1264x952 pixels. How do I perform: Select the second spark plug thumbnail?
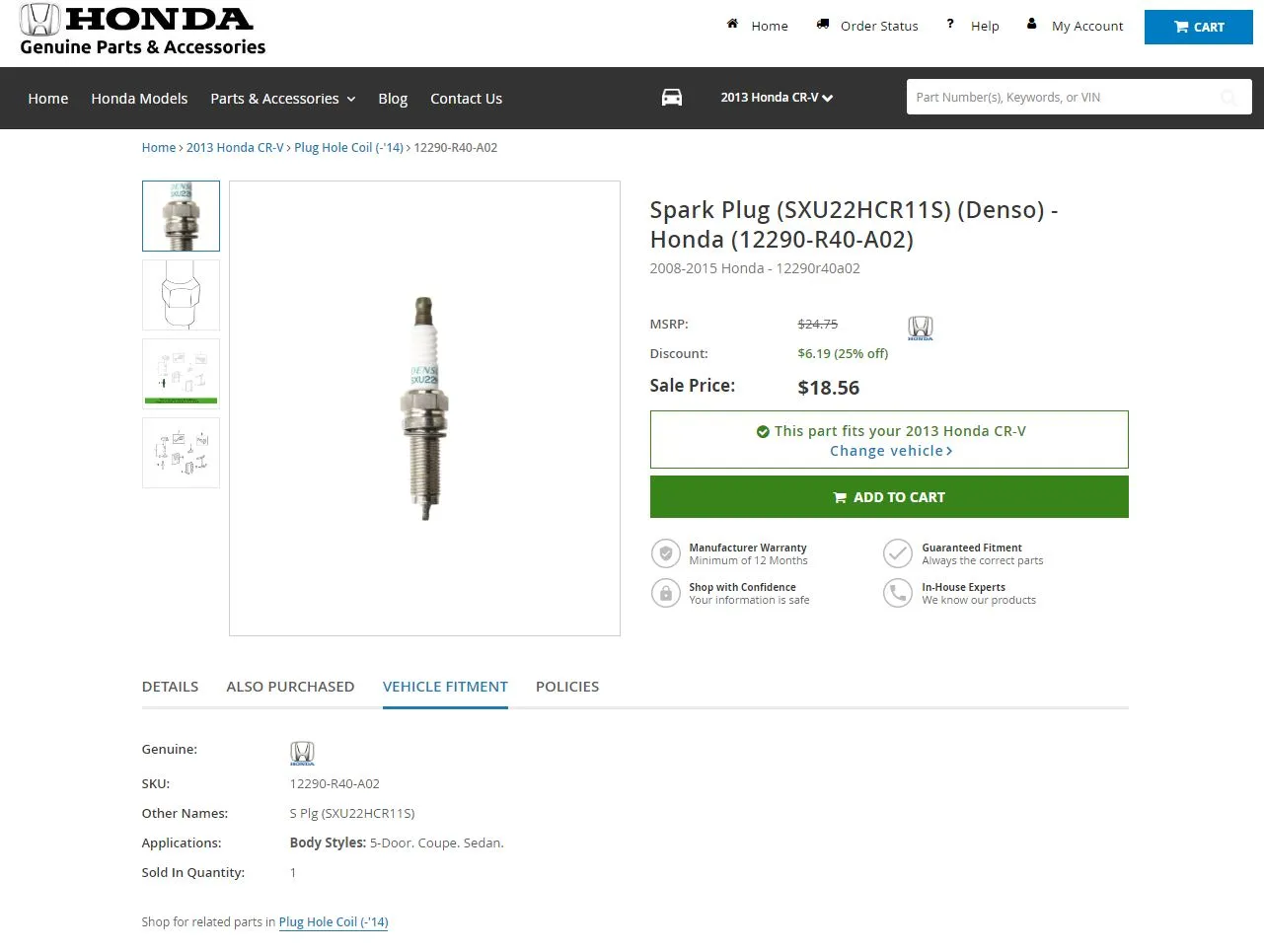(x=181, y=295)
